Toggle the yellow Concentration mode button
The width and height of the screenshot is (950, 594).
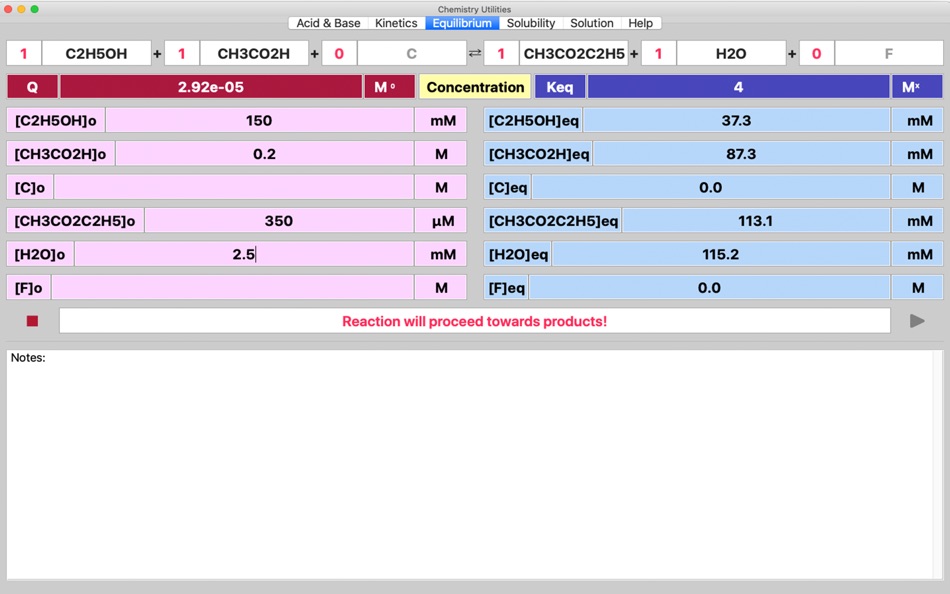pos(475,87)
